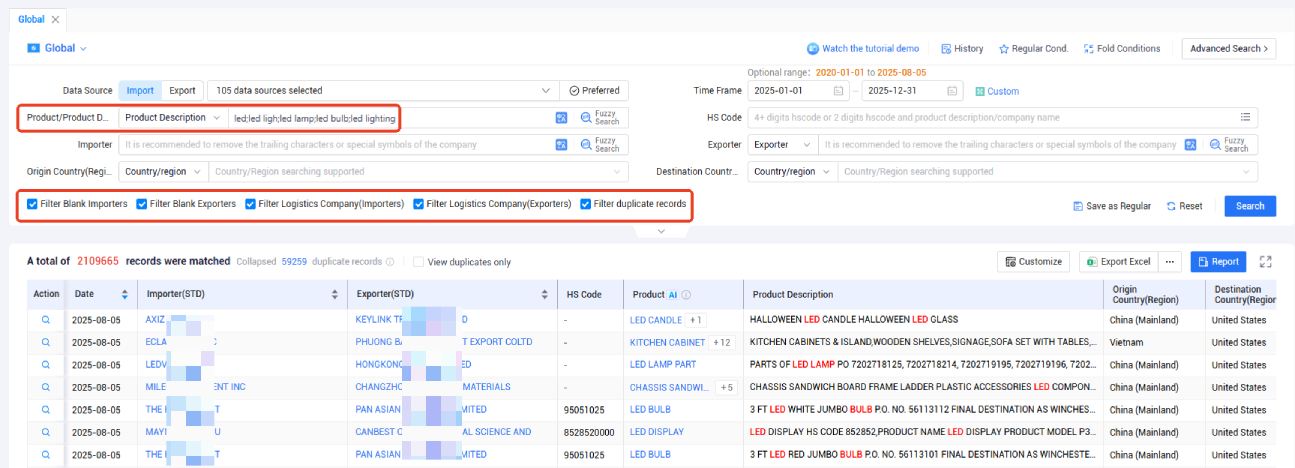The image size is (1295, 468).
Task: Toggle Filter duplicate records checkbox
Action: coord(586,204)
